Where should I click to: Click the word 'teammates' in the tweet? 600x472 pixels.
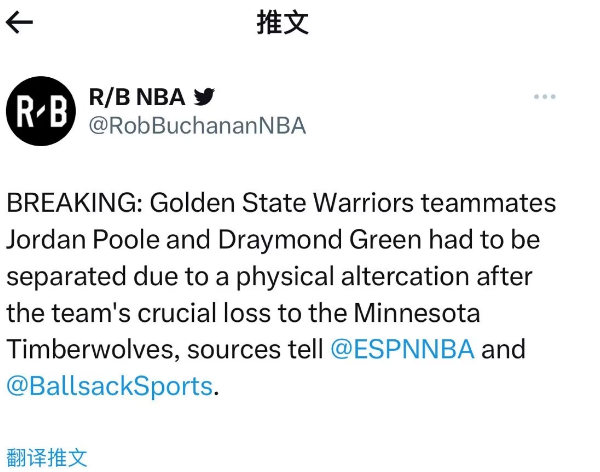489,203
